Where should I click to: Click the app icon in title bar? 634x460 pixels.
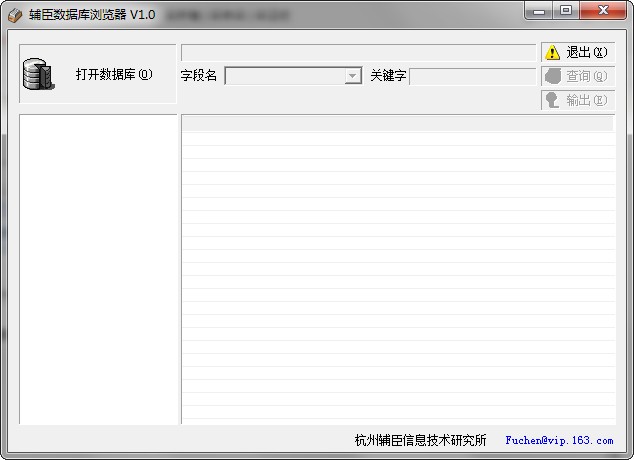15,15
